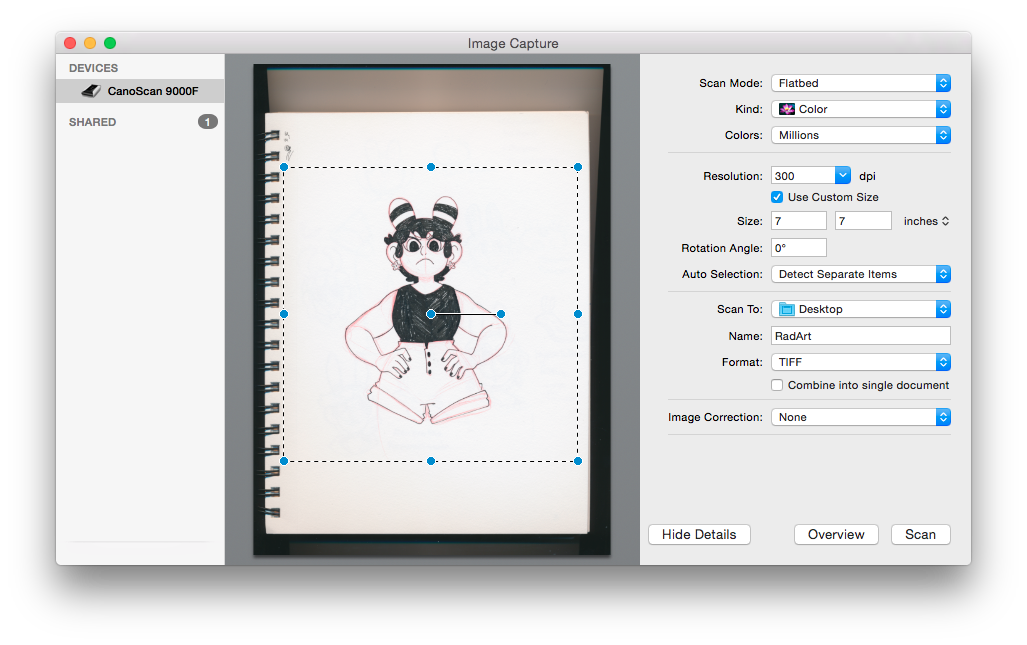Click the Overview button
Viewport: 1027px width, 645px height.
click(836, 534)
